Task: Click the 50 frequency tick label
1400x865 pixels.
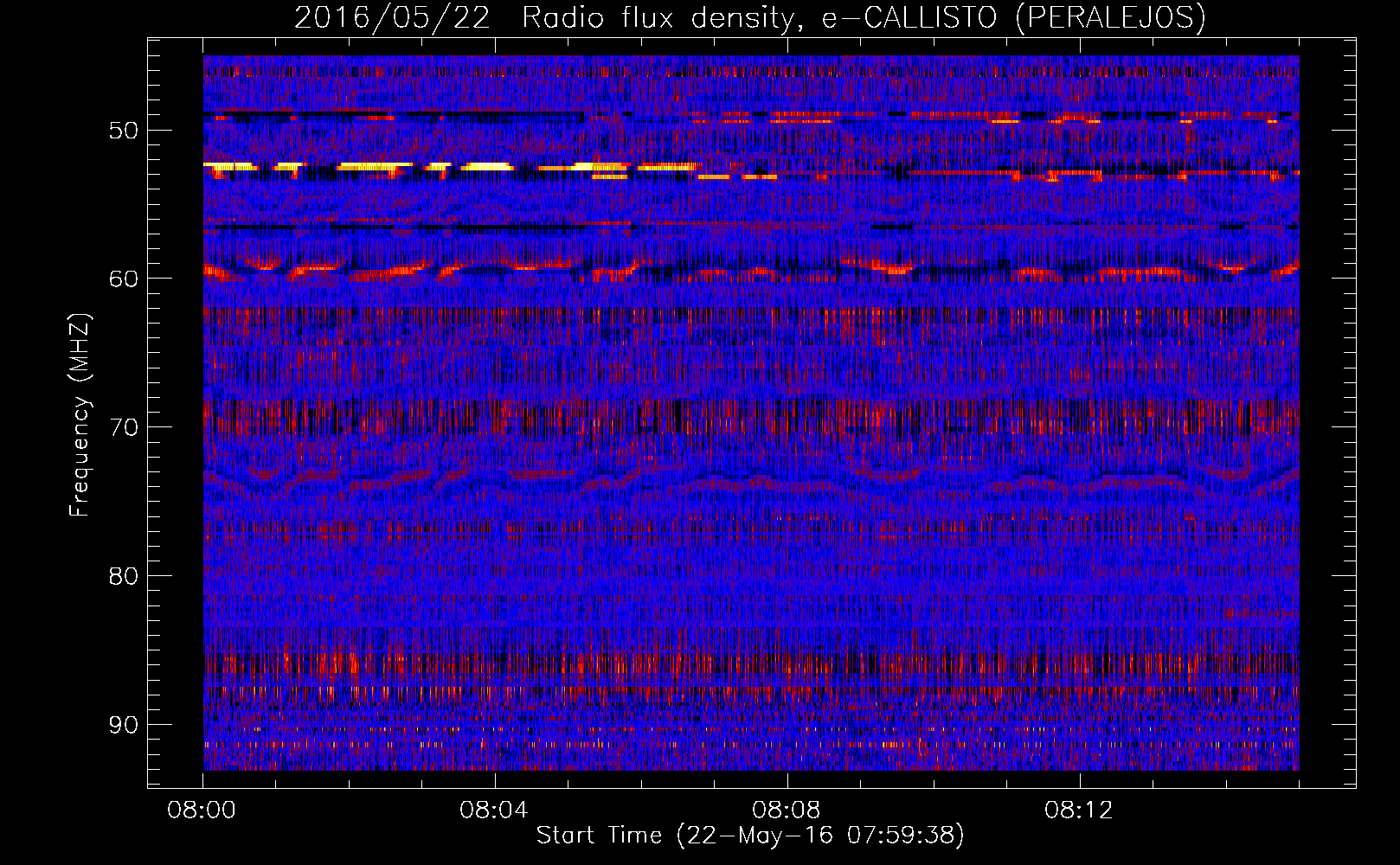Action: pos(124,131)
